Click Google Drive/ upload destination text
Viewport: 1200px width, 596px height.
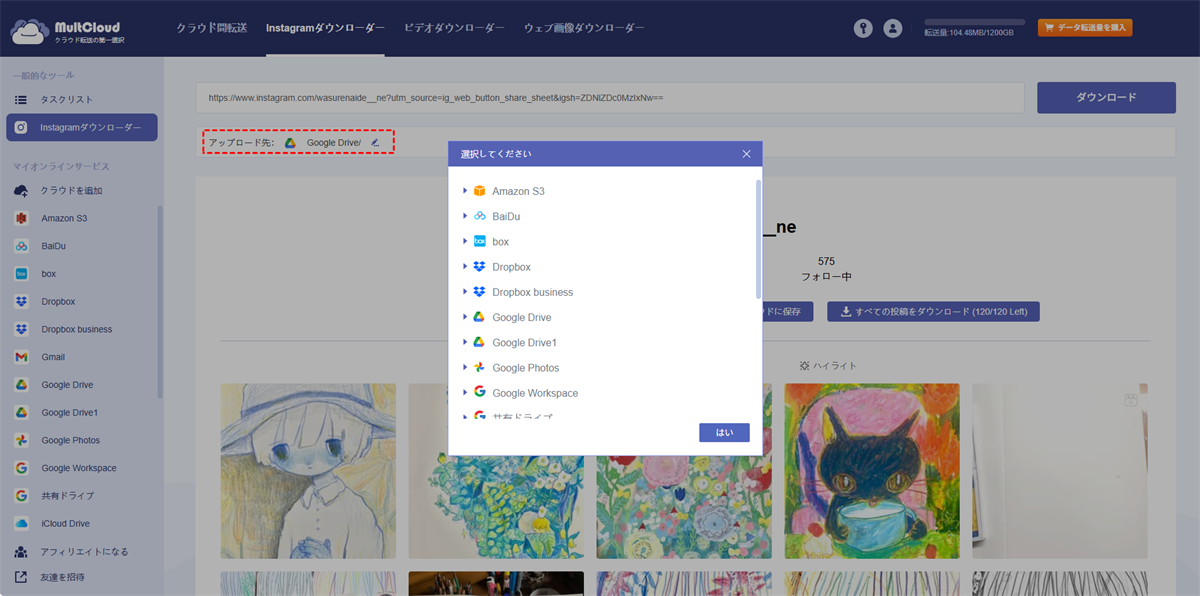(333, 143)
